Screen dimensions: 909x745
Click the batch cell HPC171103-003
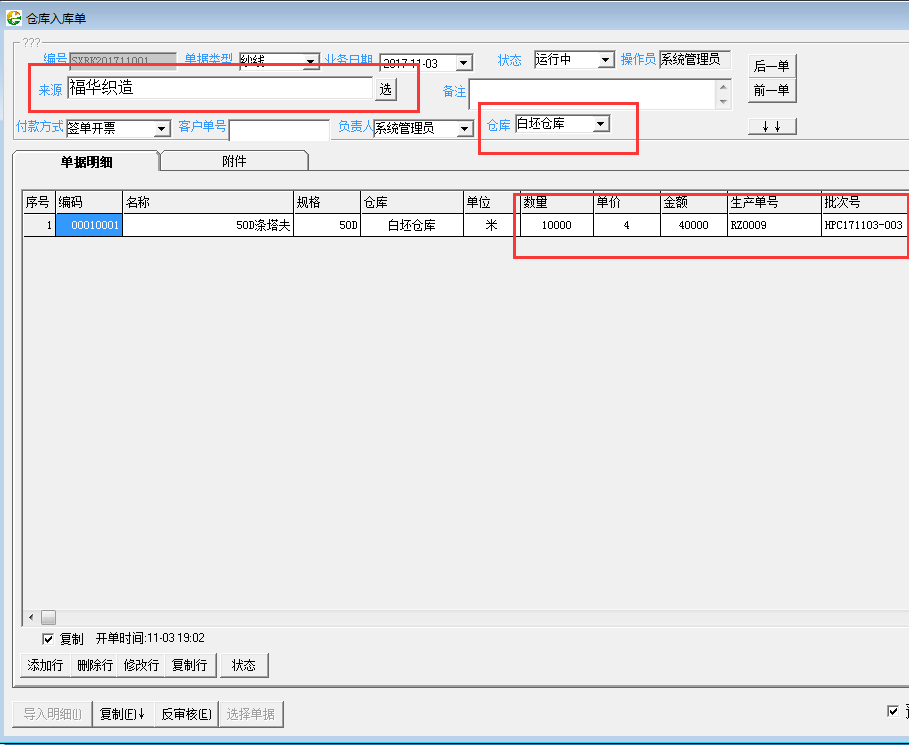[x=865, y=225]
